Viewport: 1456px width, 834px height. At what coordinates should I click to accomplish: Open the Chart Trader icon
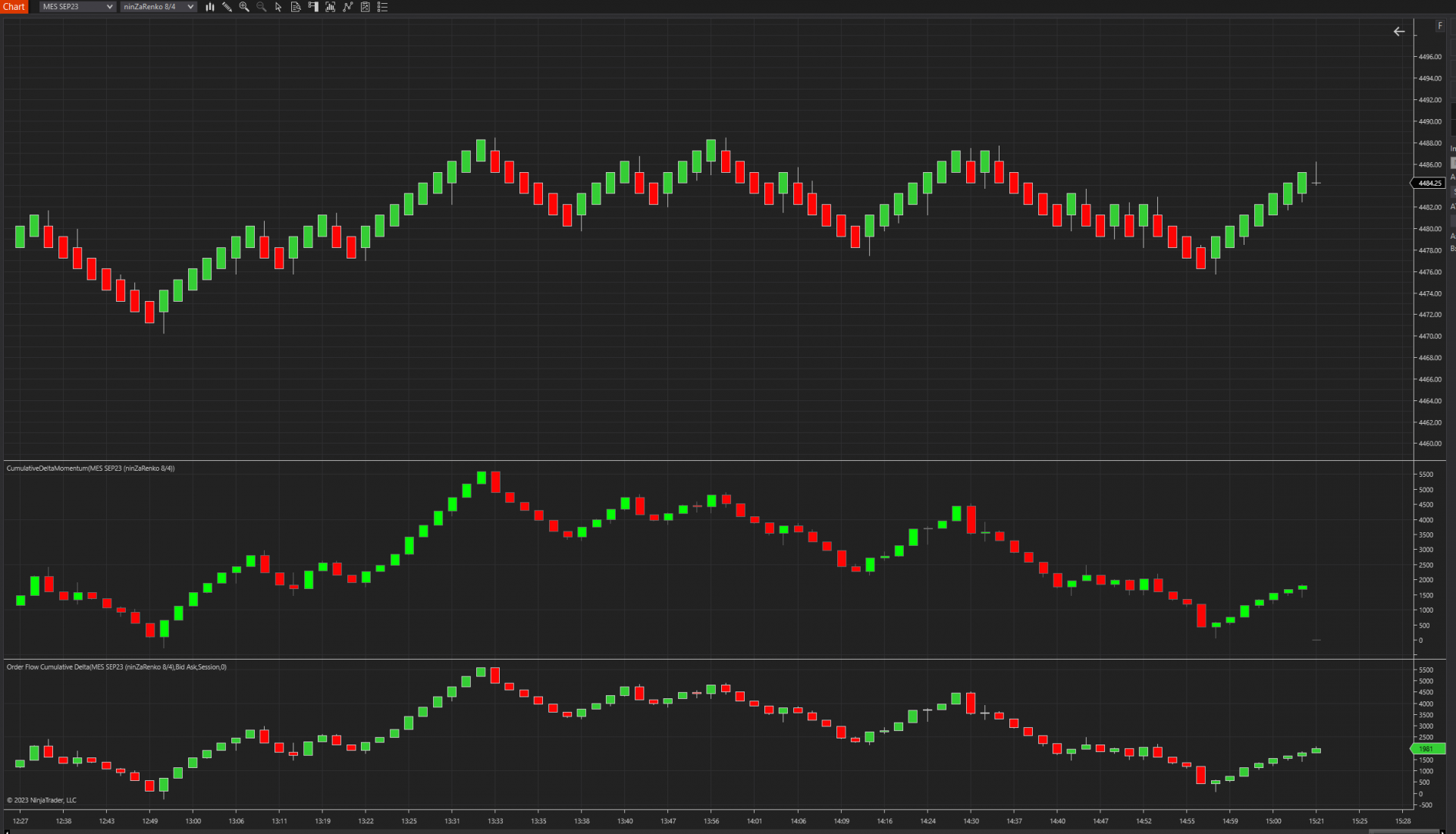[x=313, y=7]
